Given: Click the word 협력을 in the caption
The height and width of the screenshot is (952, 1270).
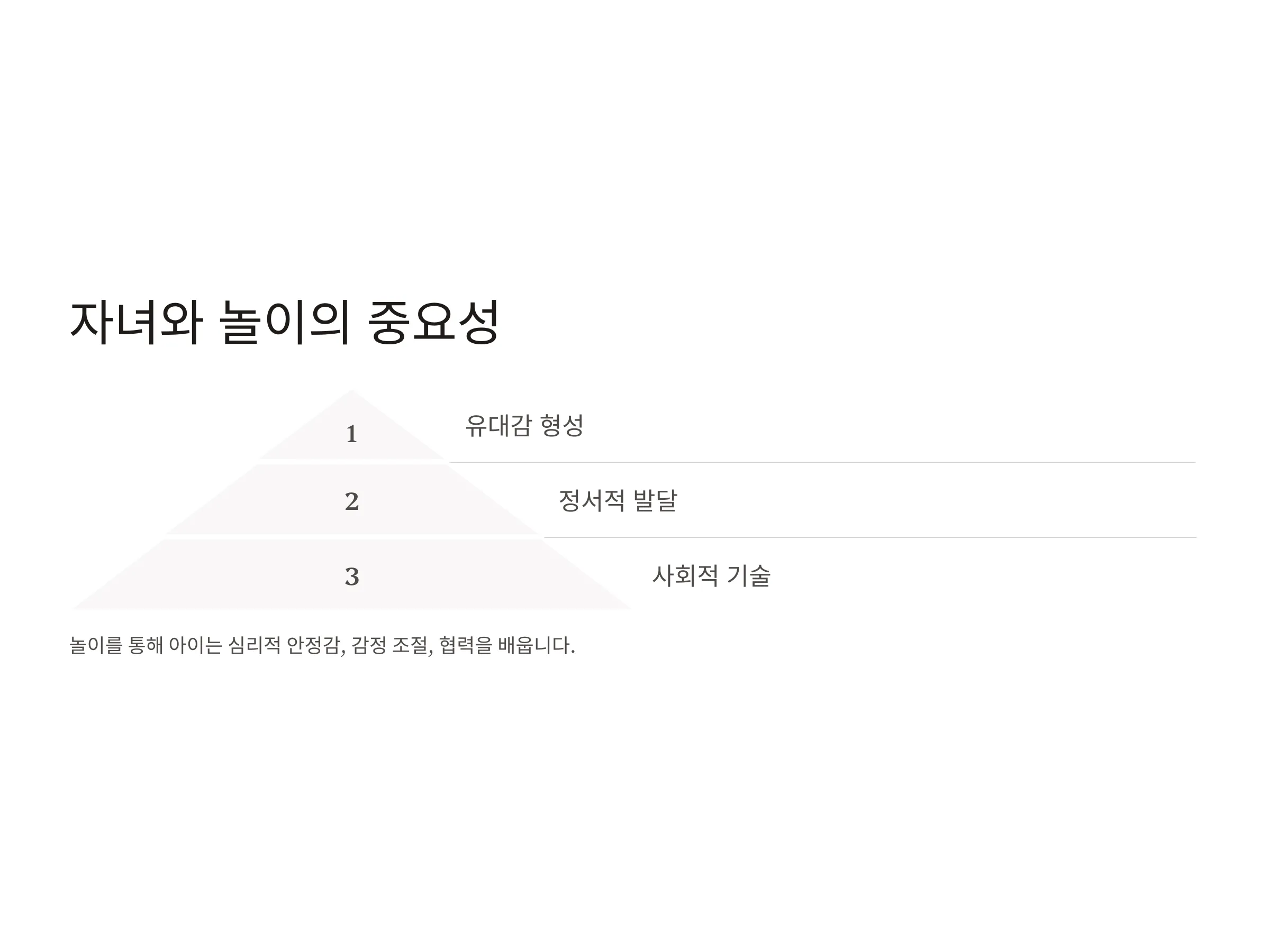Looking at the screenshot, I should click(x=466, y=645).
